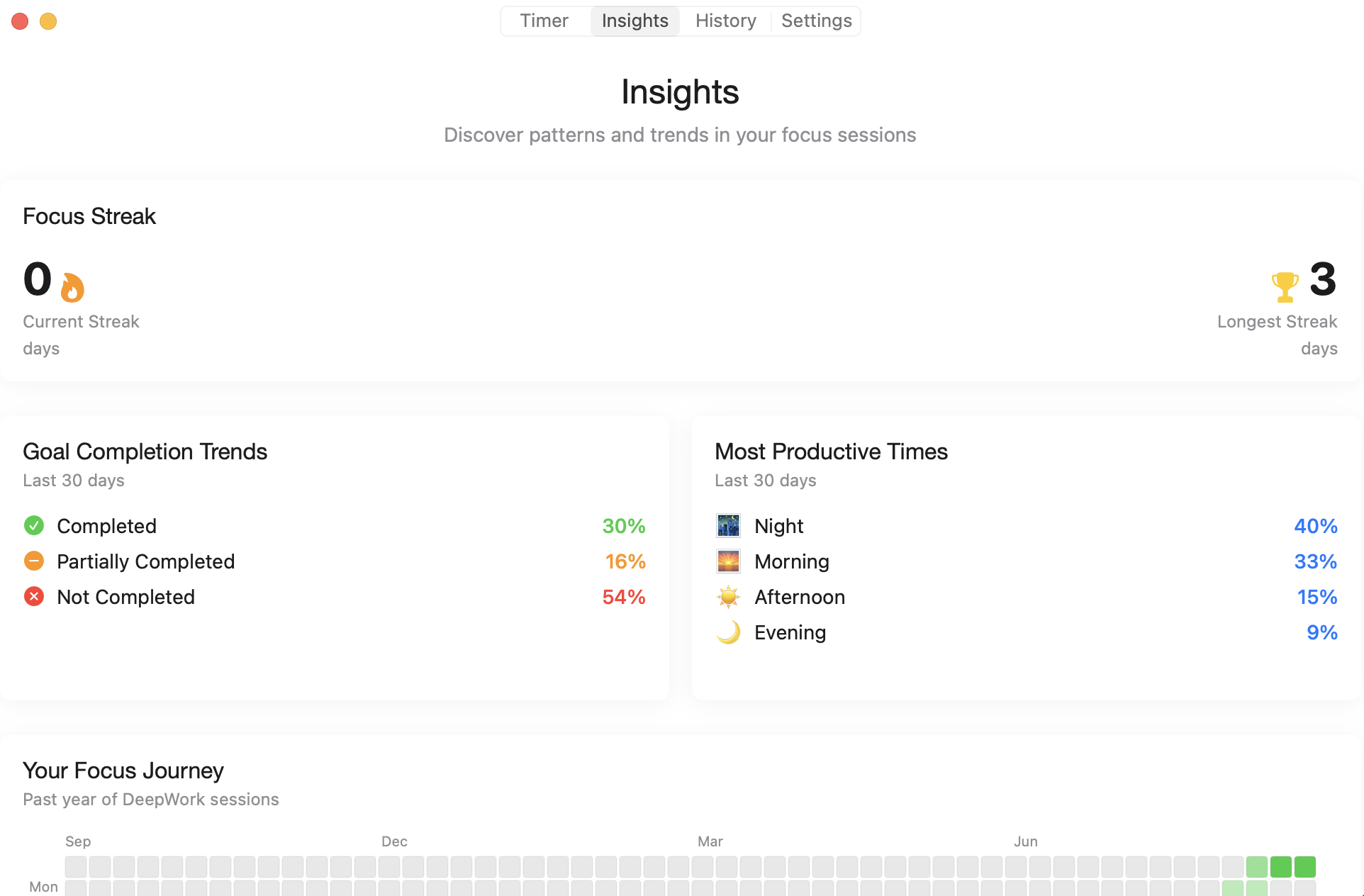Screen dimensions: 1364x896
Task: Click the first gray cell under Sep
Action: (x=76, y=866)
